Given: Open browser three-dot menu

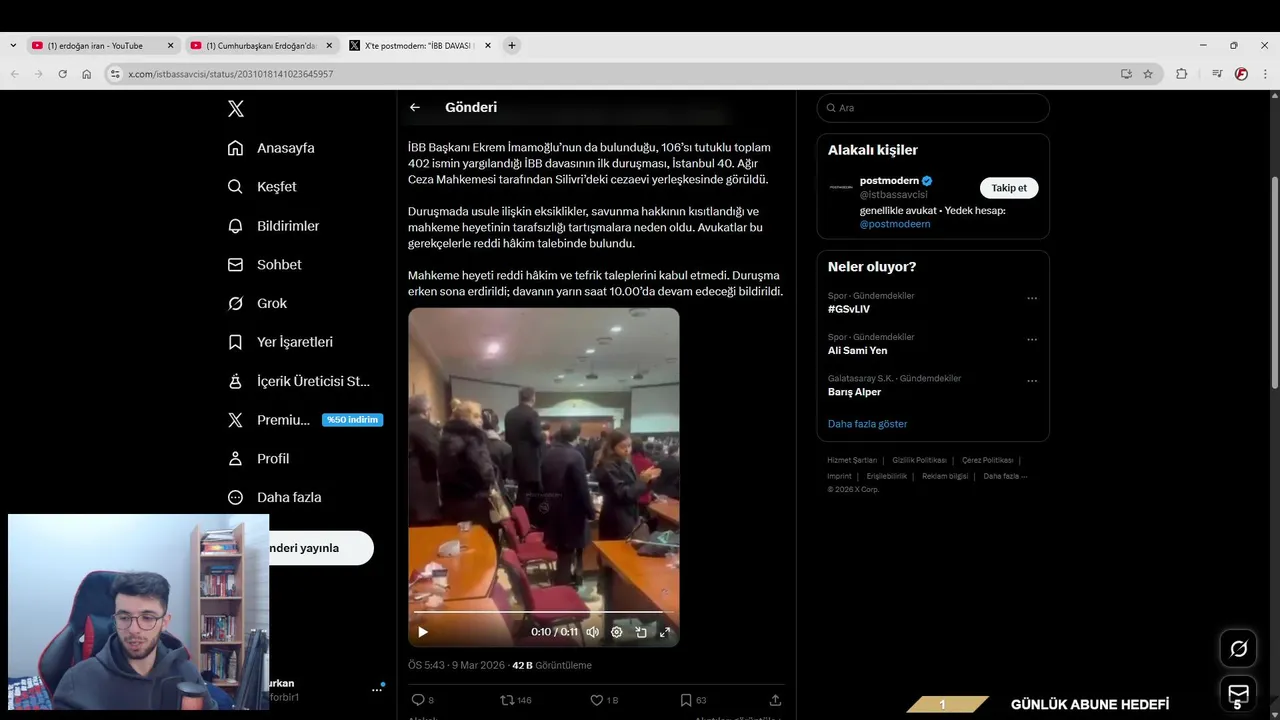Looking at the screenshot, I should [x=1265, y=74].
